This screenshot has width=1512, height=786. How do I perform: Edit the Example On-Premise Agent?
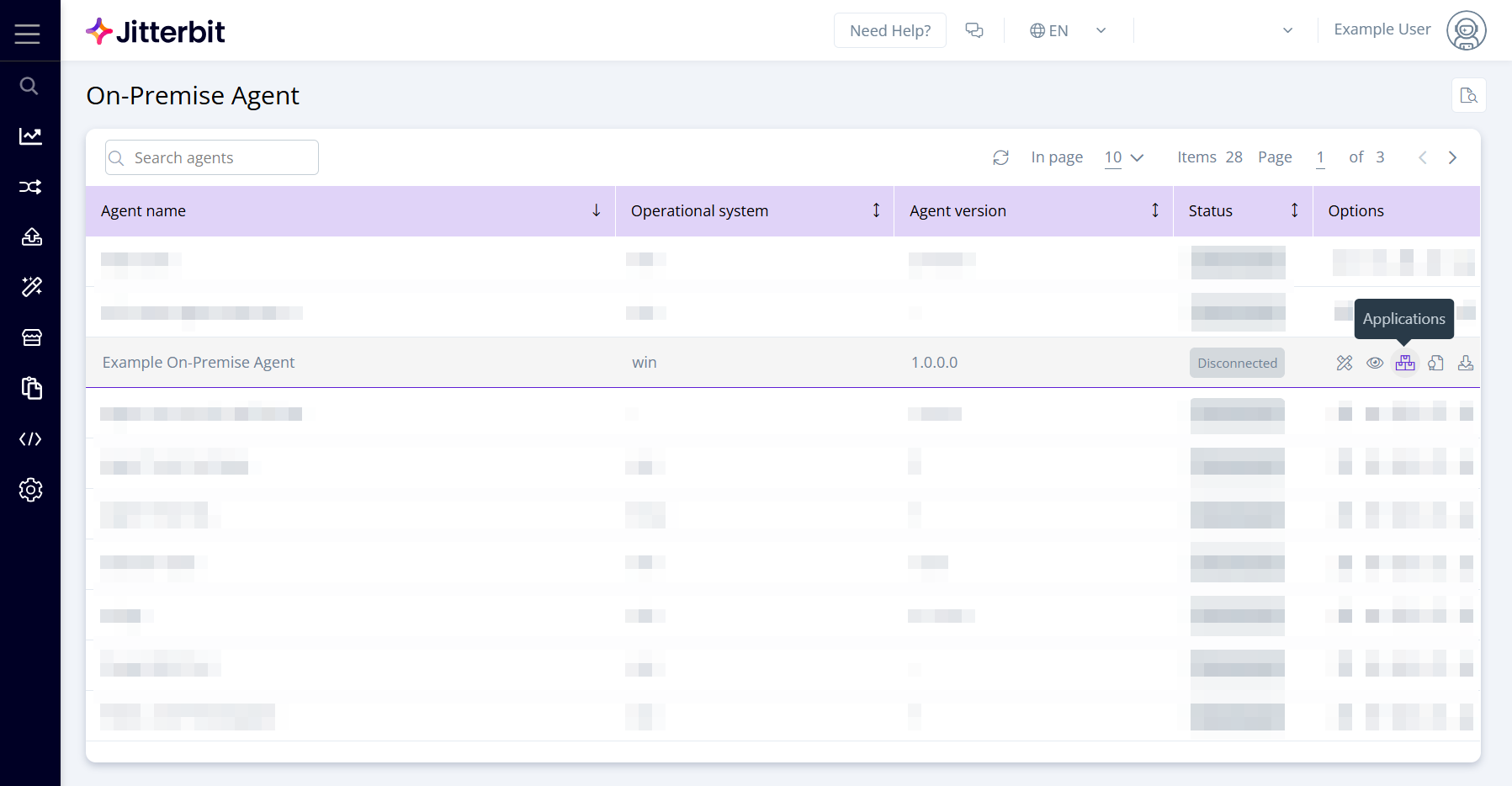[1344, 363]
